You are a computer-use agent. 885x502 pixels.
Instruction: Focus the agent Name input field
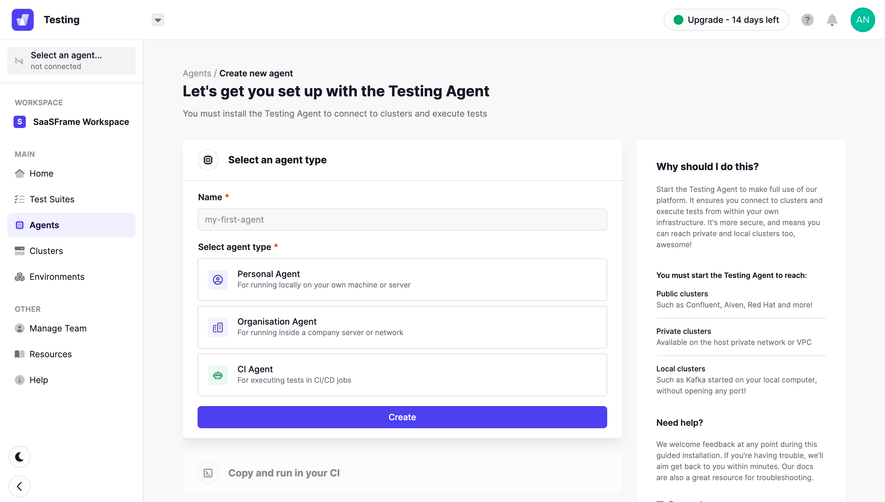[402, 220]
